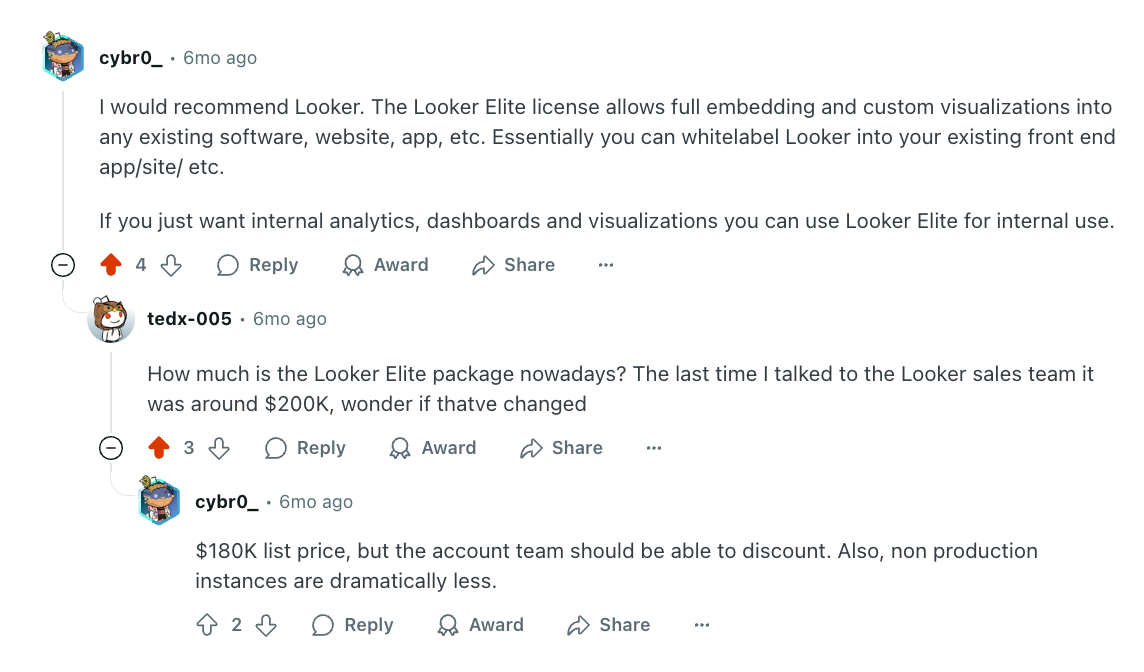The width and height of the screenshot is (1144, 672).
Task: Downvote the bottom cybr0_ reply
Action: coord(265,625)
